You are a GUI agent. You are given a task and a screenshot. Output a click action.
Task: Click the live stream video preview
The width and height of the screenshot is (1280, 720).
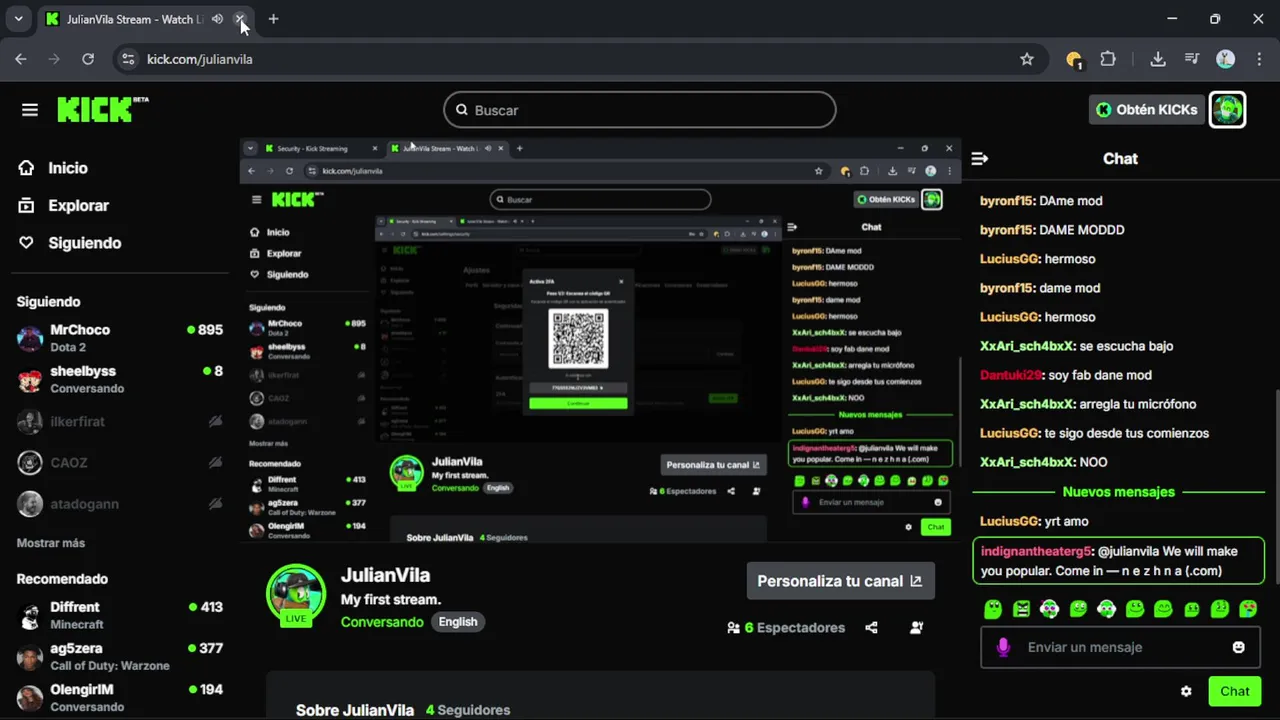point(600,340)
